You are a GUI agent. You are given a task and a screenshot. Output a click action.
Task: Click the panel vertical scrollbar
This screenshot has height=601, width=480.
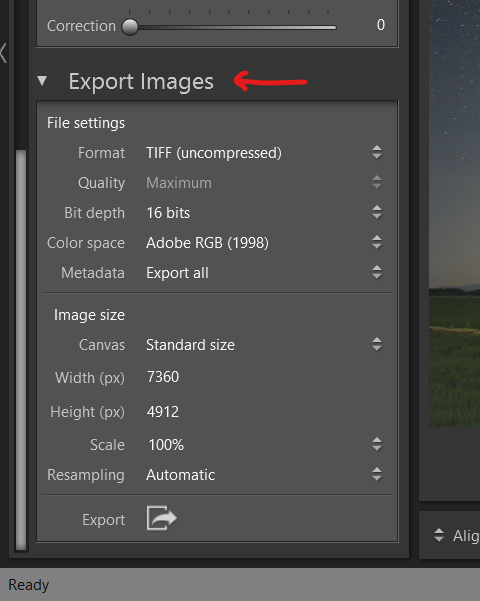21,350
